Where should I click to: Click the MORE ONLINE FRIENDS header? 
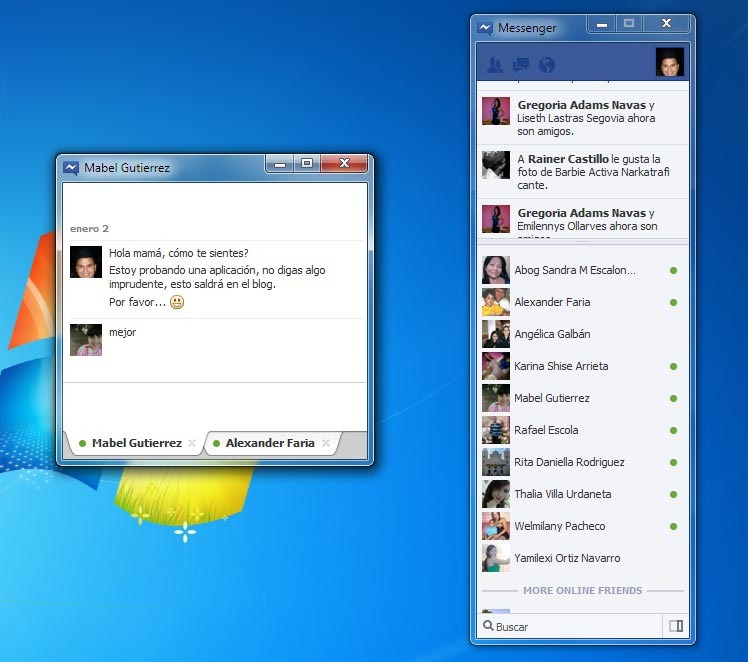click(582, 590)
